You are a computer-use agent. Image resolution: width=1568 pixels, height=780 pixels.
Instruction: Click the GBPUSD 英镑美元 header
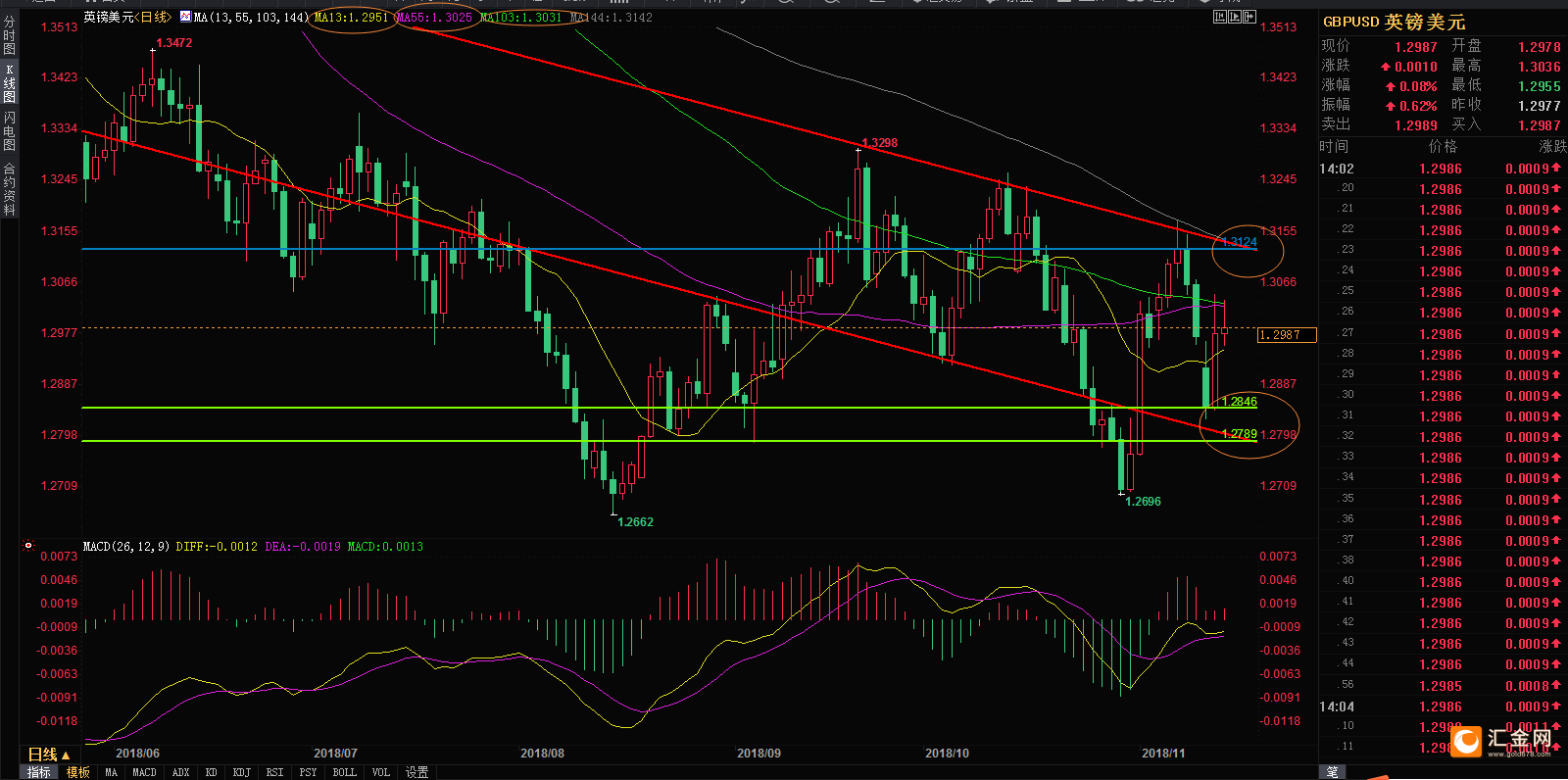coord(1394,22)
